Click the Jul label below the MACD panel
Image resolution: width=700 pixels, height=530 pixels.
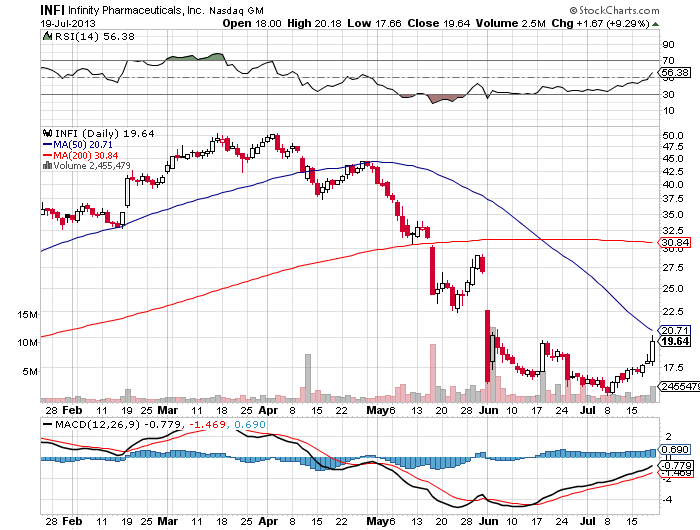pyautogui.click(x=588, y=521)
